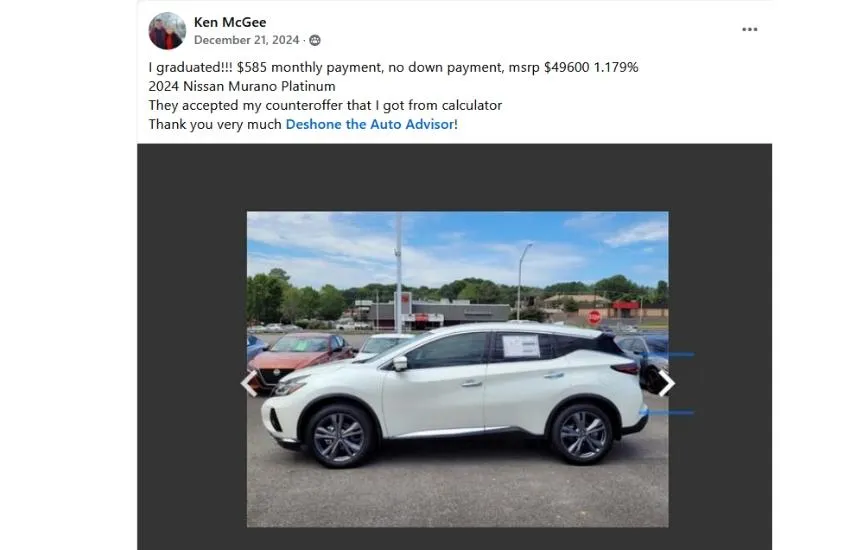850x550 pixels.
Task: Open Ken McGee's profile picture
Action: [x=167, y=31]
